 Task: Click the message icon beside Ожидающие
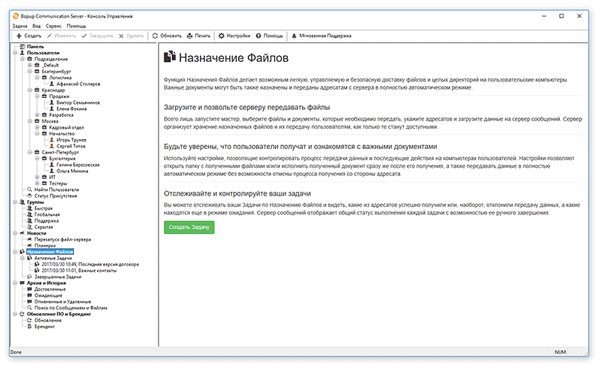pyautogui.click(x=29, y=295)
